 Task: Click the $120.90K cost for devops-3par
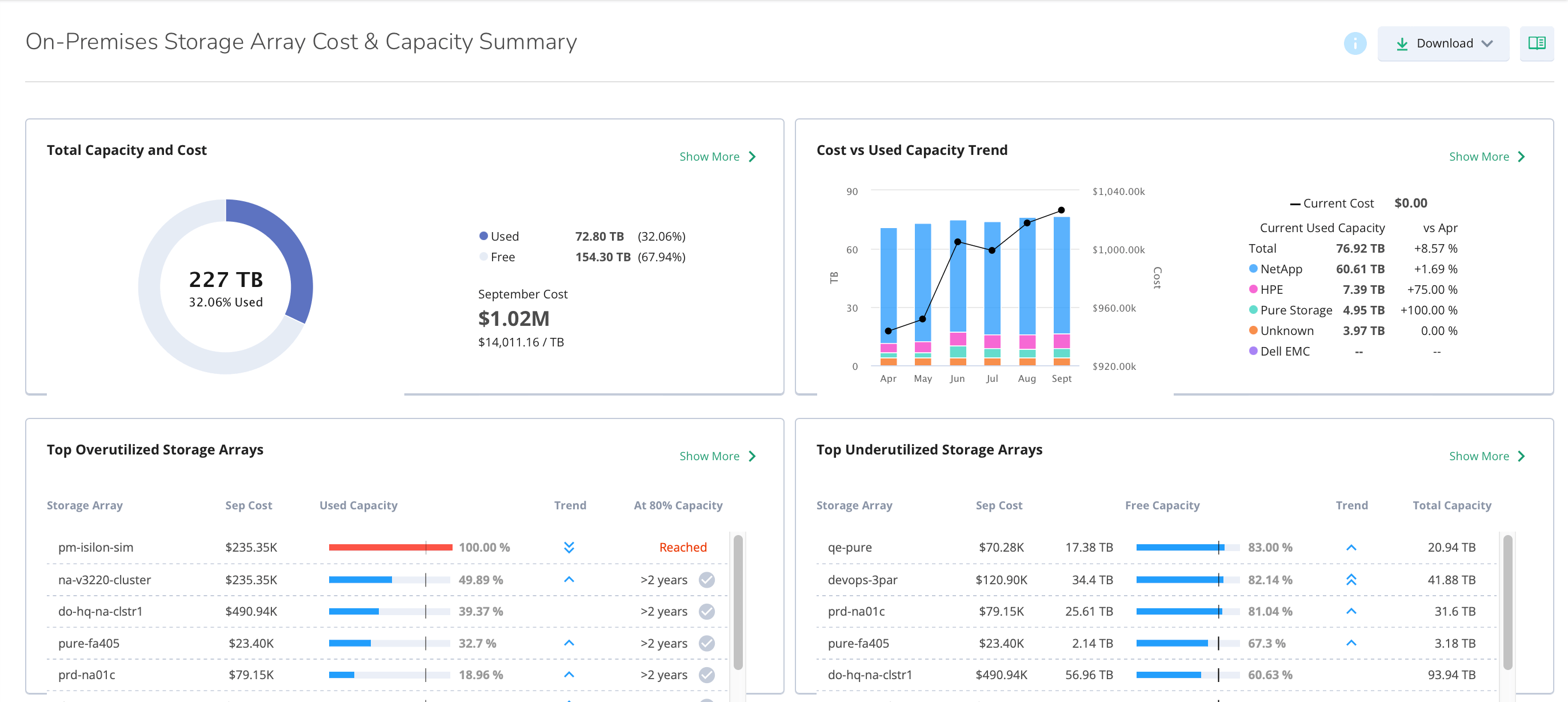click(x=1001, y=580)
